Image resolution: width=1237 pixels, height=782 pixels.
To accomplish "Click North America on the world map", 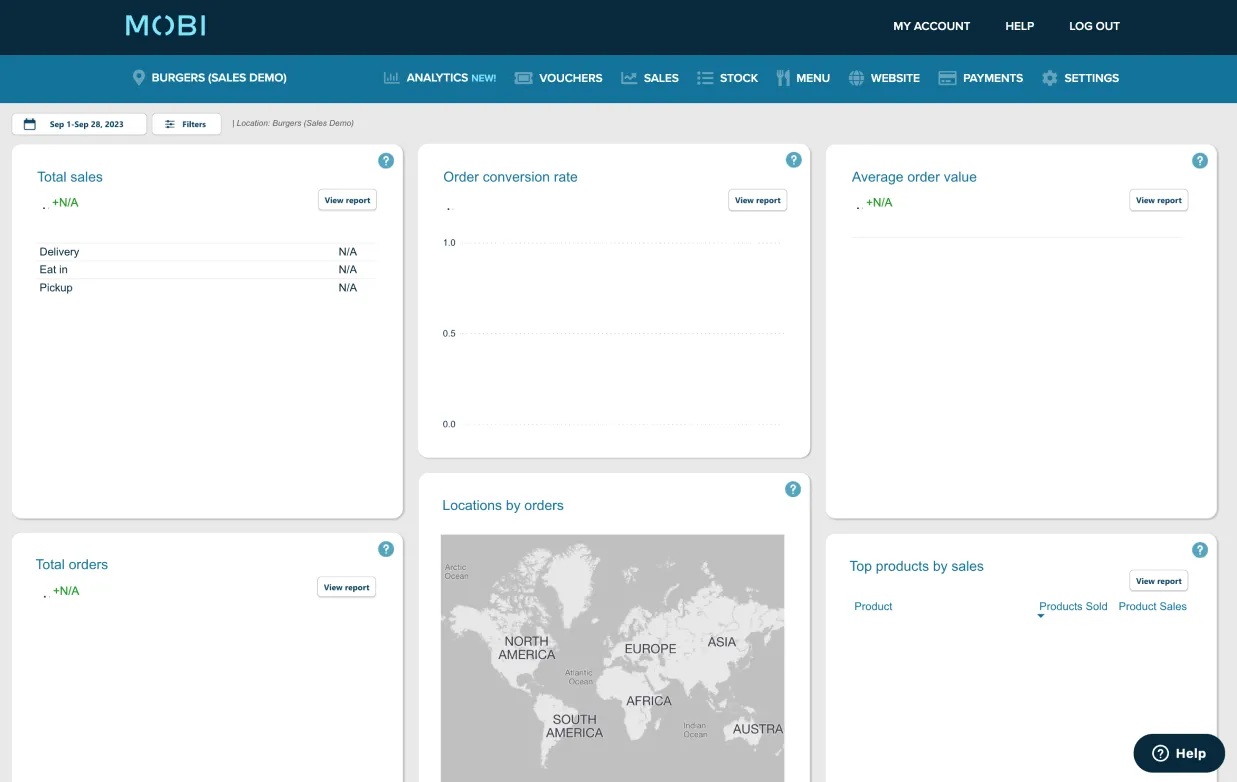I will 526,648.
